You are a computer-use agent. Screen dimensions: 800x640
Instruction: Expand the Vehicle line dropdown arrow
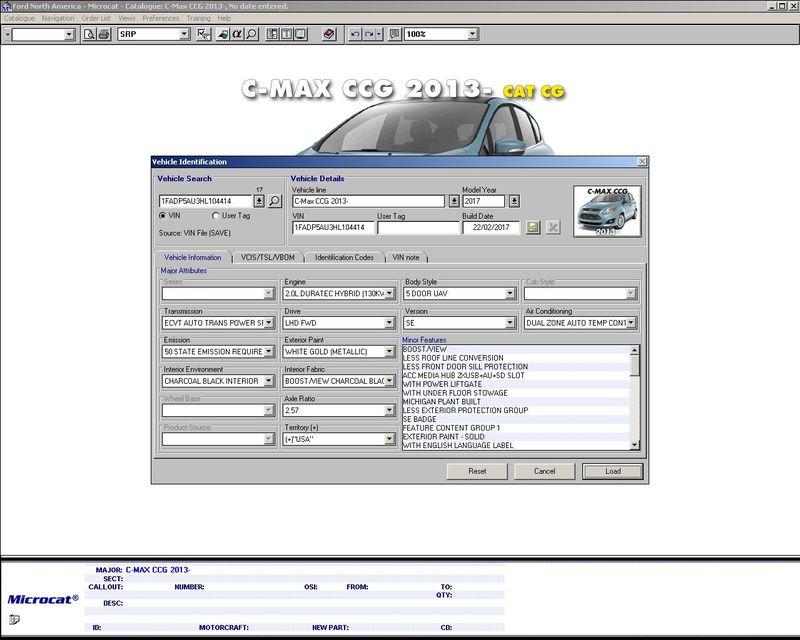point(454,201)
